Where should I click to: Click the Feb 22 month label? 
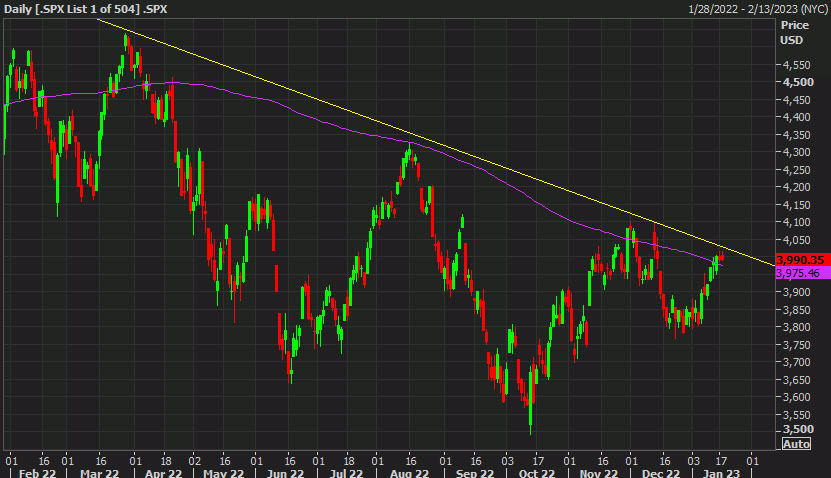coord(37,473)
